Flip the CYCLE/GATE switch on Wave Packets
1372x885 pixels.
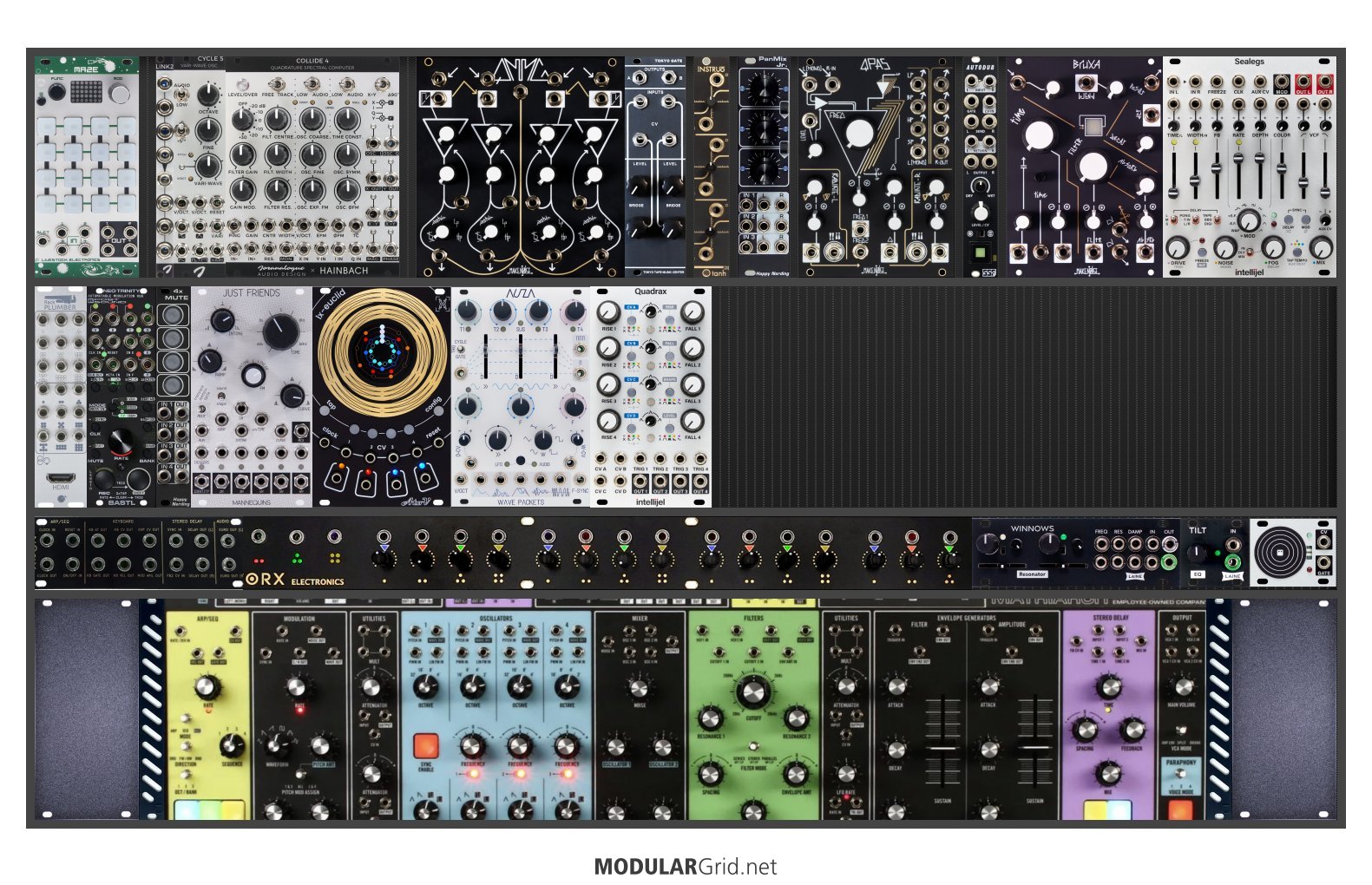click(461, 351)
